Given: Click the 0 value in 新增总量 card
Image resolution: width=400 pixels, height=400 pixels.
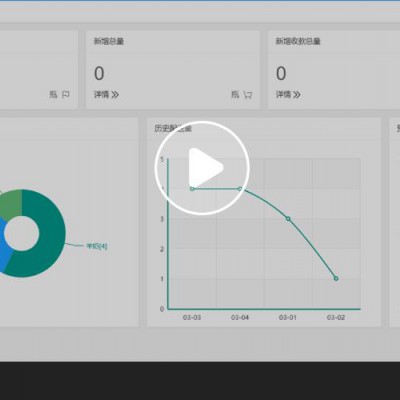Looking at the screenshot, I should pos(99,73).
